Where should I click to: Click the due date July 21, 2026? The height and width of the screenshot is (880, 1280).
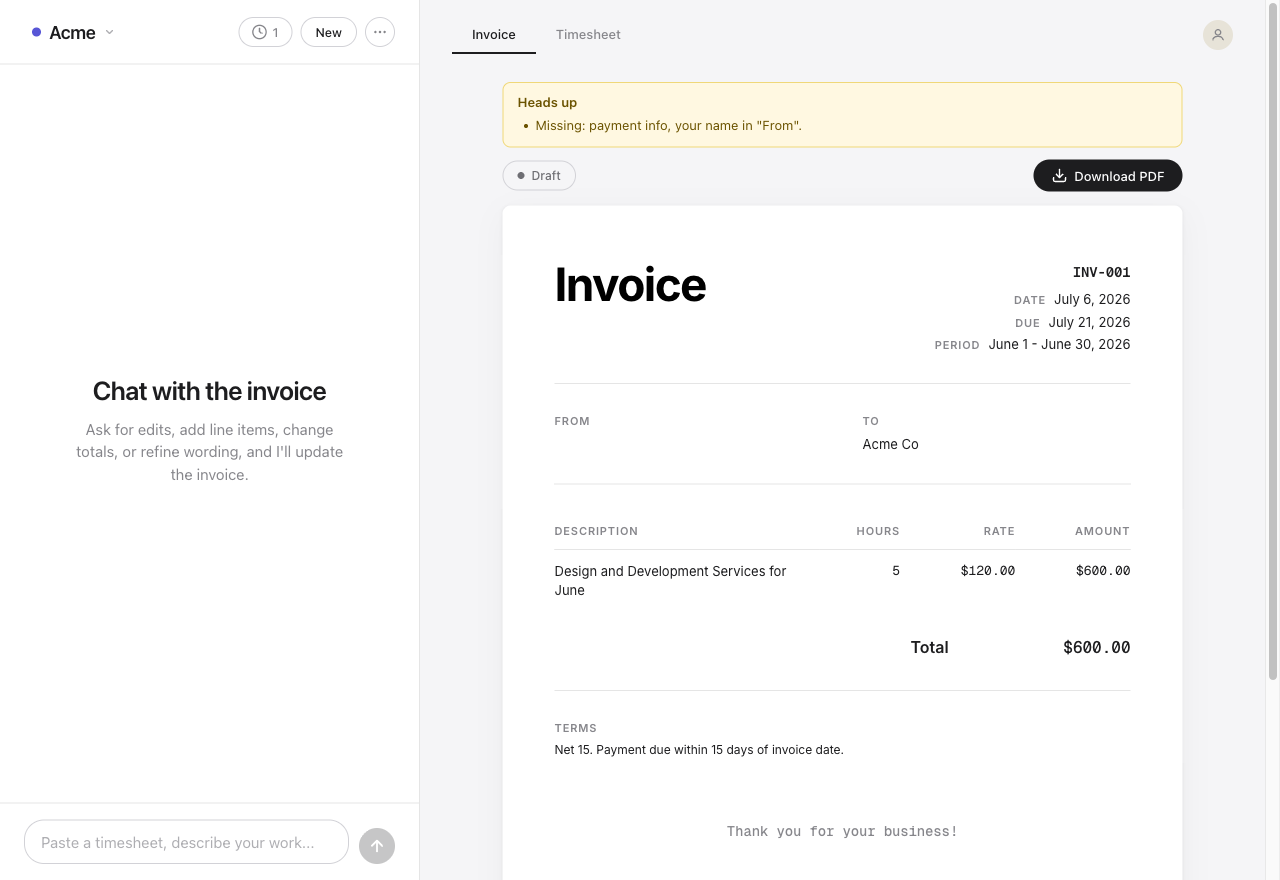click(x=1089, y=322)
